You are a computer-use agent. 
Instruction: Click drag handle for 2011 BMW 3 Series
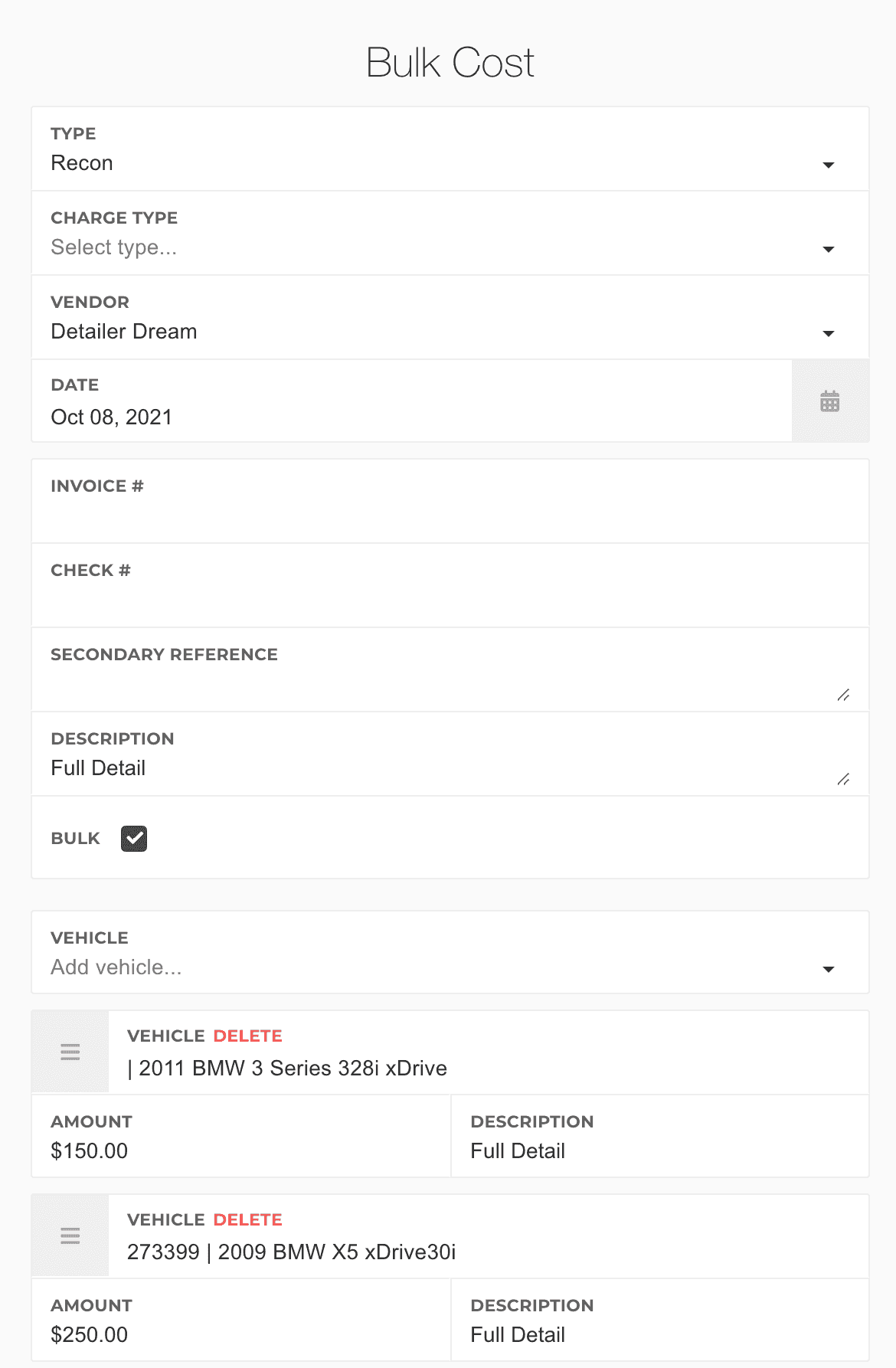point(70,1052)
